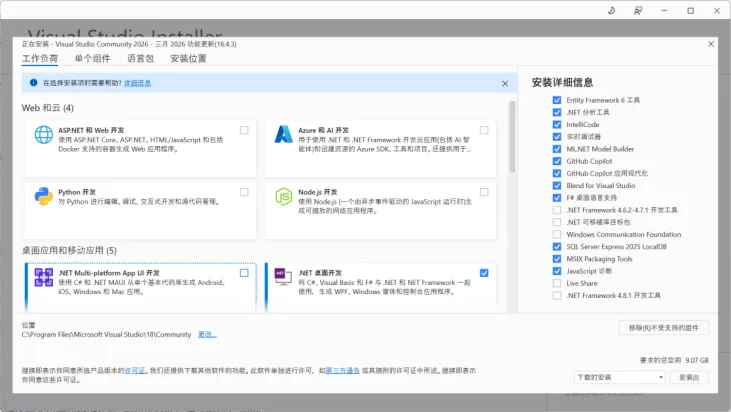Toggle dark theme moon icon in title bar
This screenshot has width=731, height=412.
click(x=611, y=10)
